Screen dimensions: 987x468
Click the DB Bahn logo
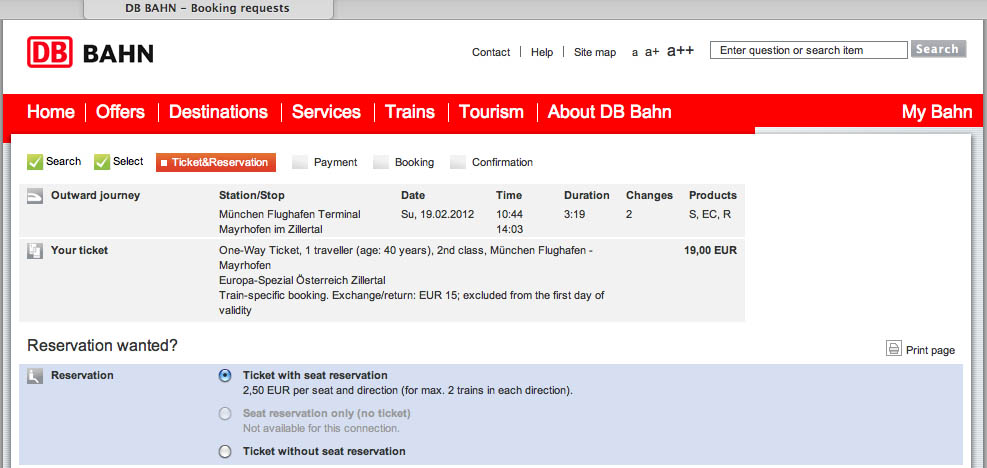pyautogui.click(x=90, y=52)
